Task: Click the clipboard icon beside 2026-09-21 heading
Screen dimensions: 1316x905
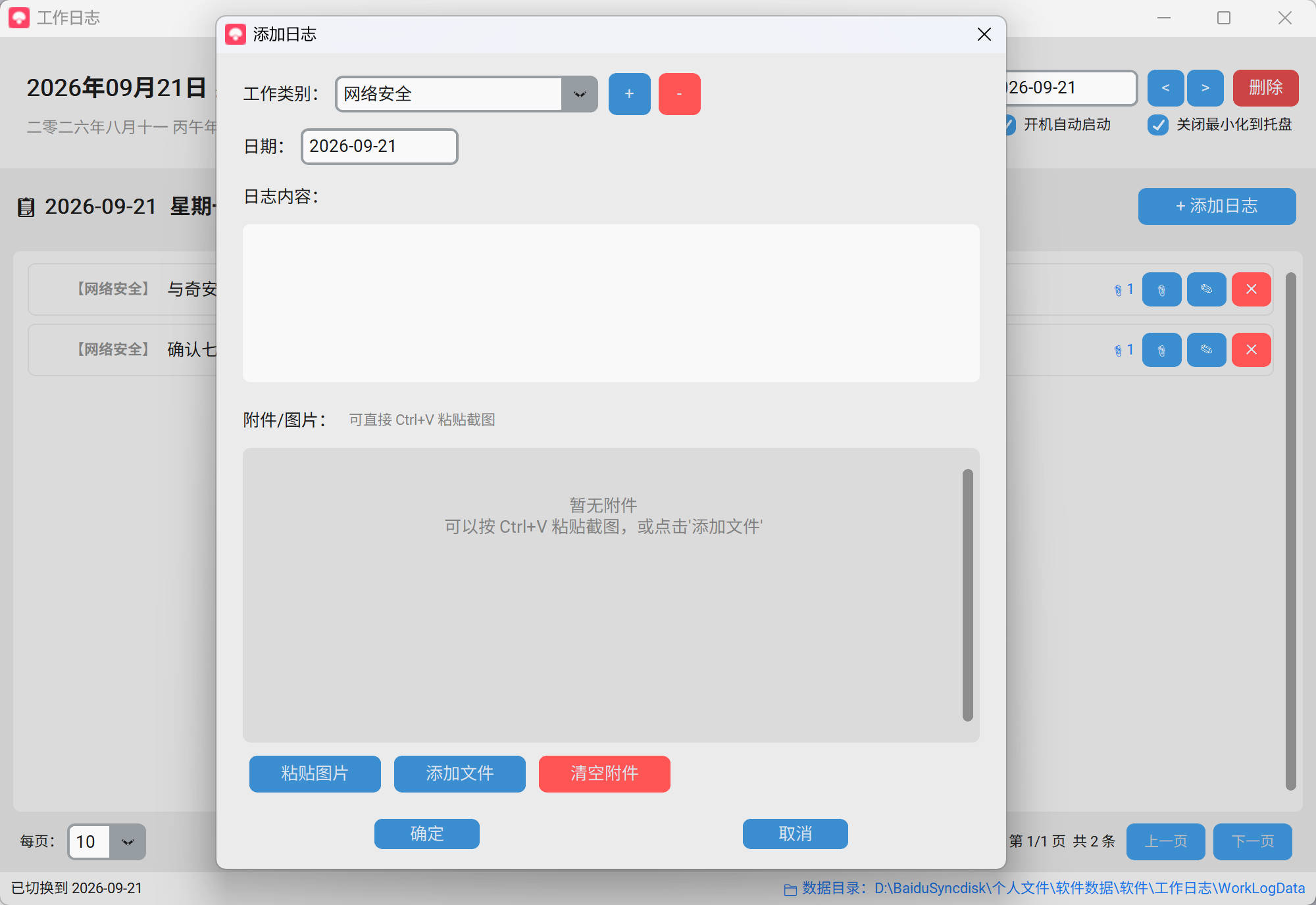Action: (26, 207)
